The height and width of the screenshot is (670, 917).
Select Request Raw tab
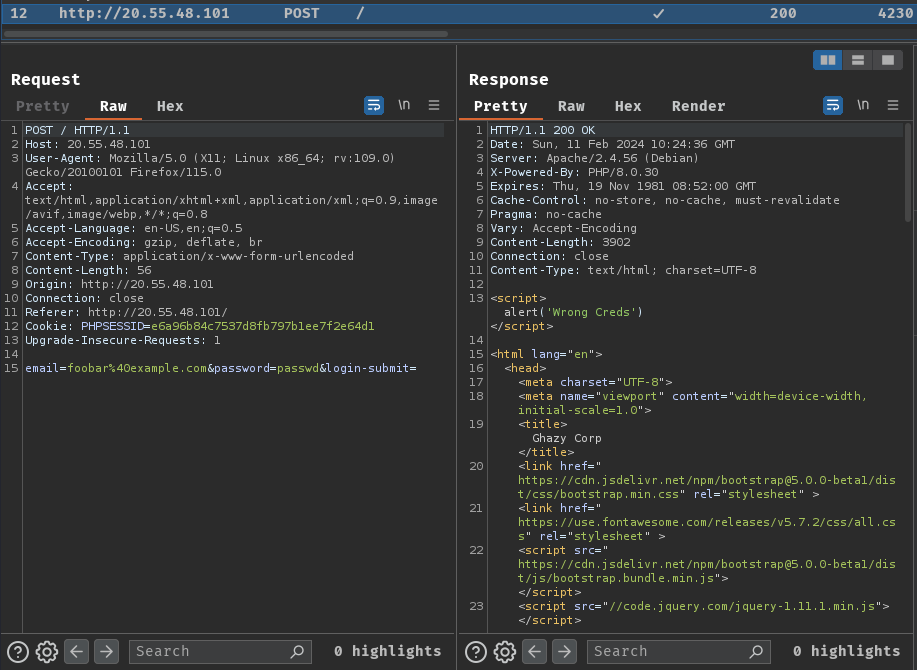tap(113, 106)
